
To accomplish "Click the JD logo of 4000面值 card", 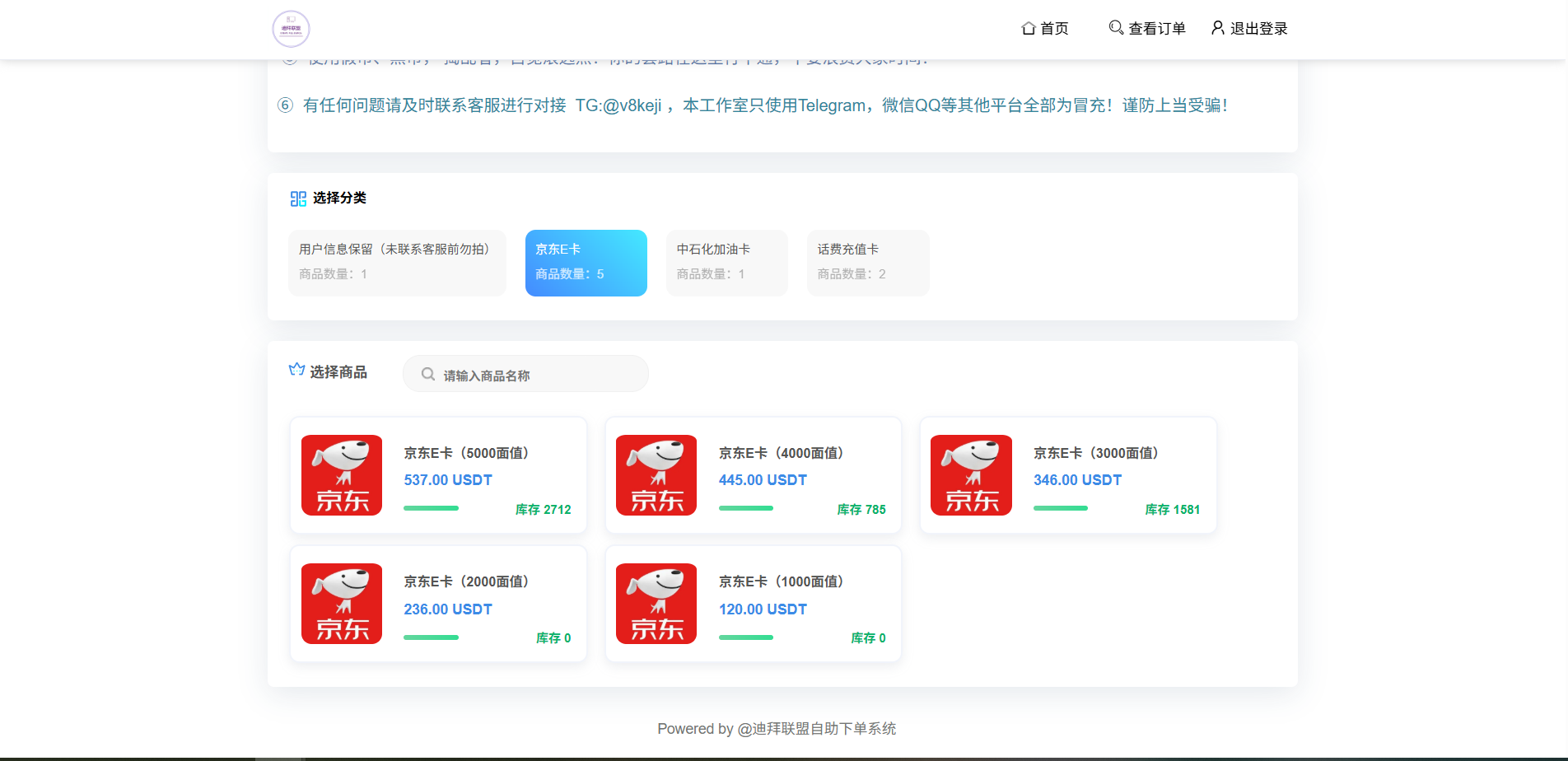I will (656, 475).
